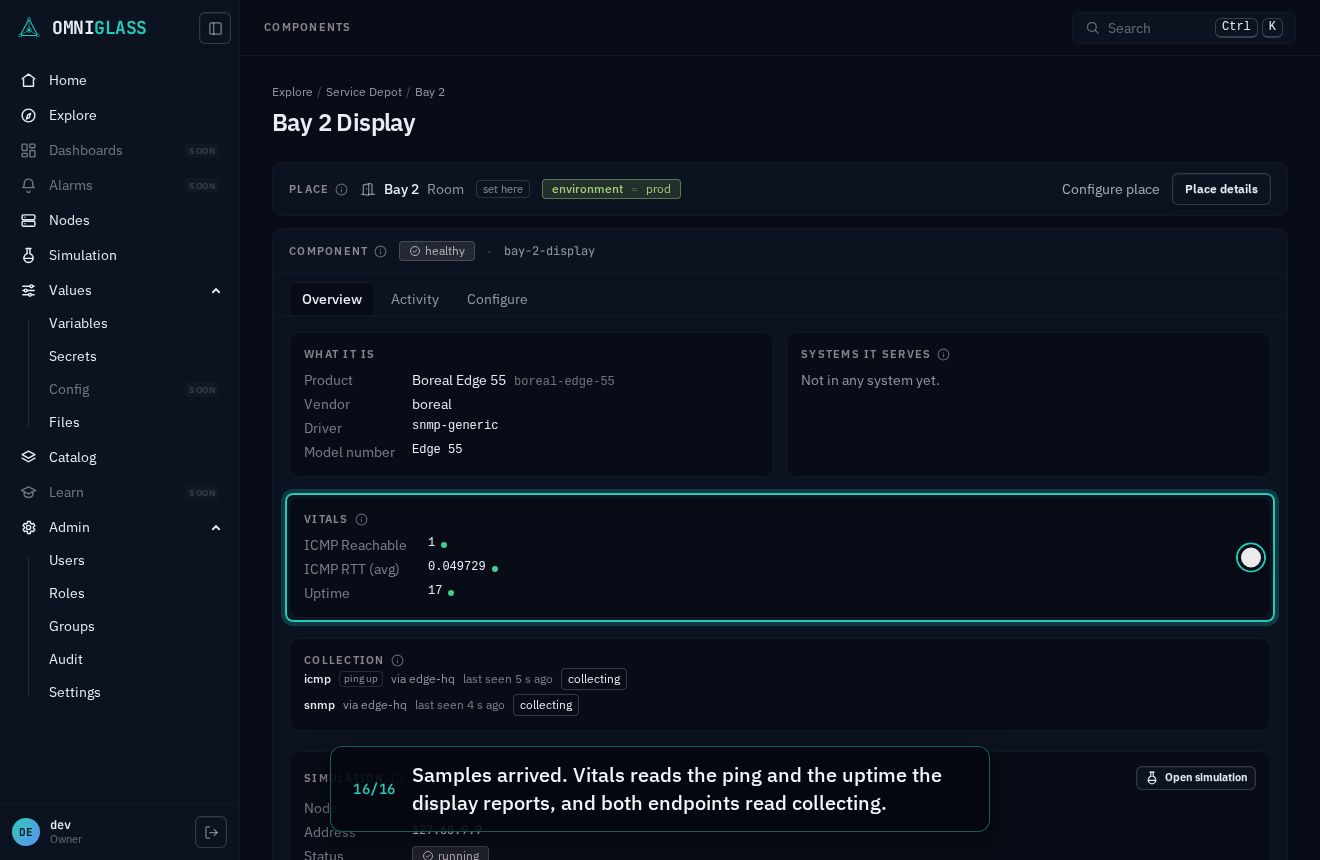Click the Service Depot breadcrumb link
The width and height of the screenshot is (1320, 860).
[364, 92]
